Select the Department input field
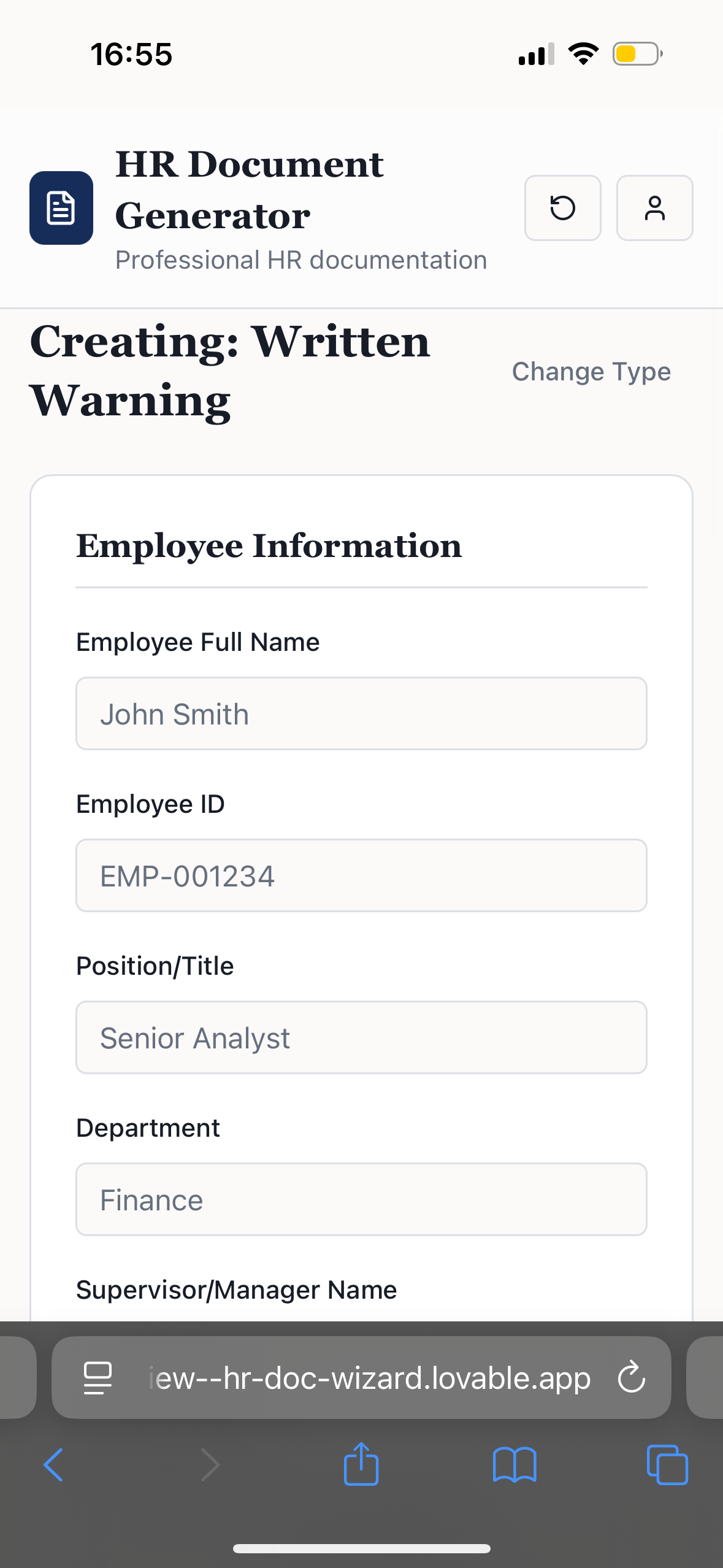723x1568 pixels. pyautogui.click(x=361, y=1199)
